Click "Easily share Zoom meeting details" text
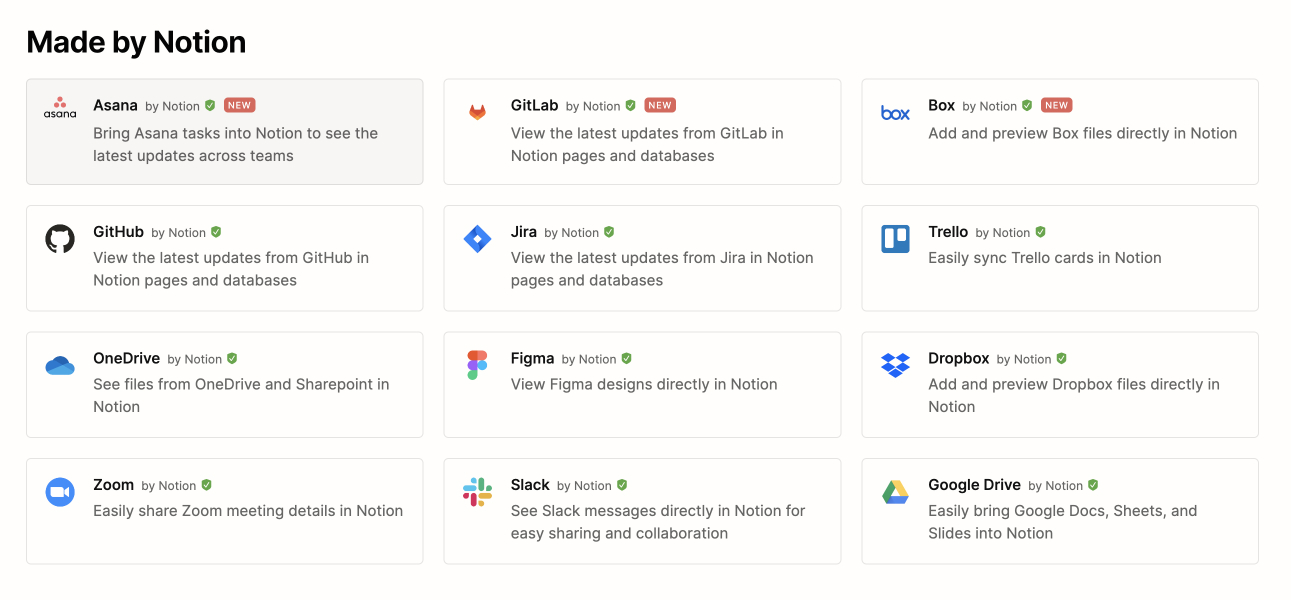The height and width of the screenshot is (600, 1291). 248,511
